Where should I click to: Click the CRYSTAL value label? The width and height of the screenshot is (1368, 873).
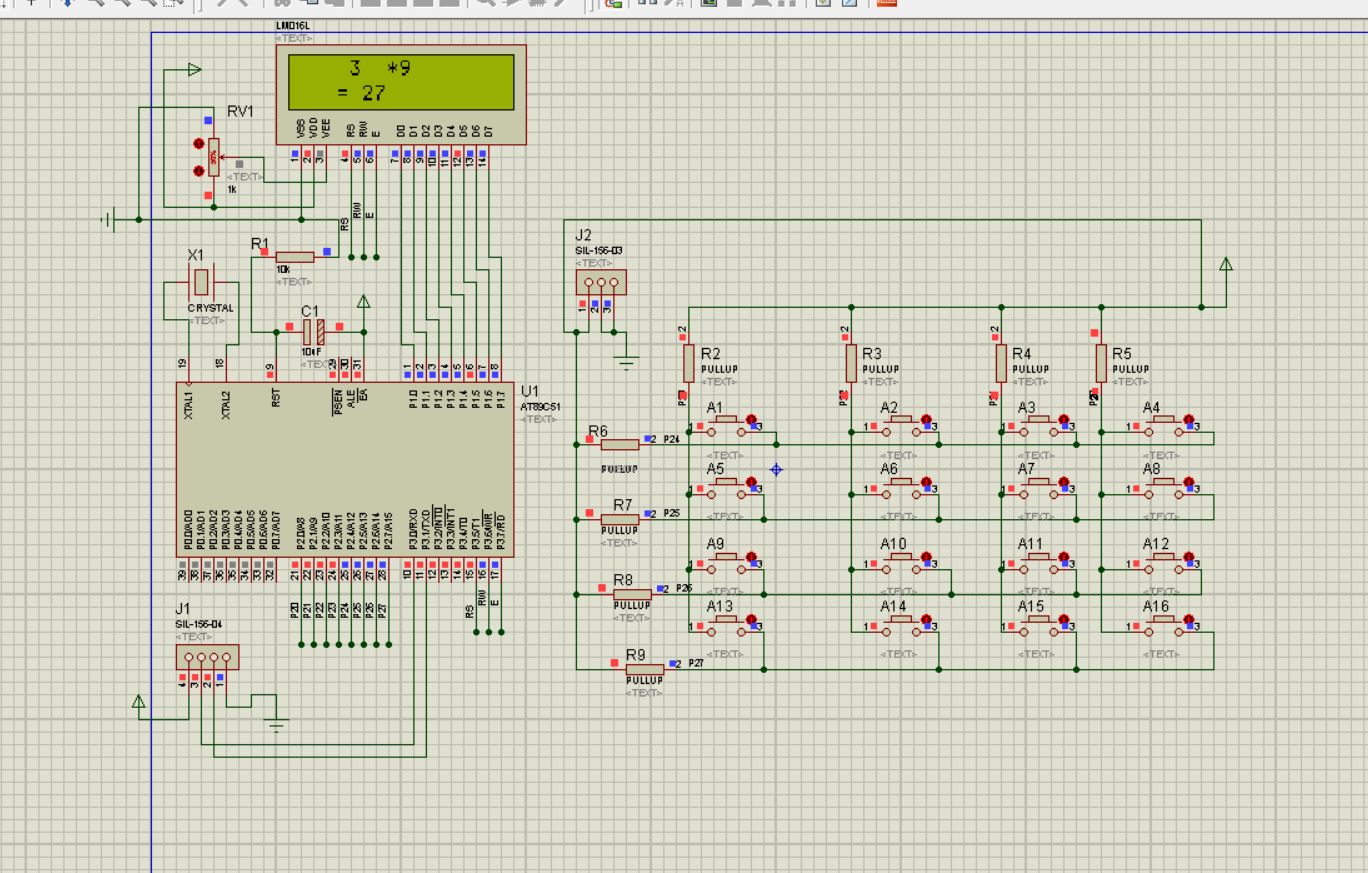210,308
